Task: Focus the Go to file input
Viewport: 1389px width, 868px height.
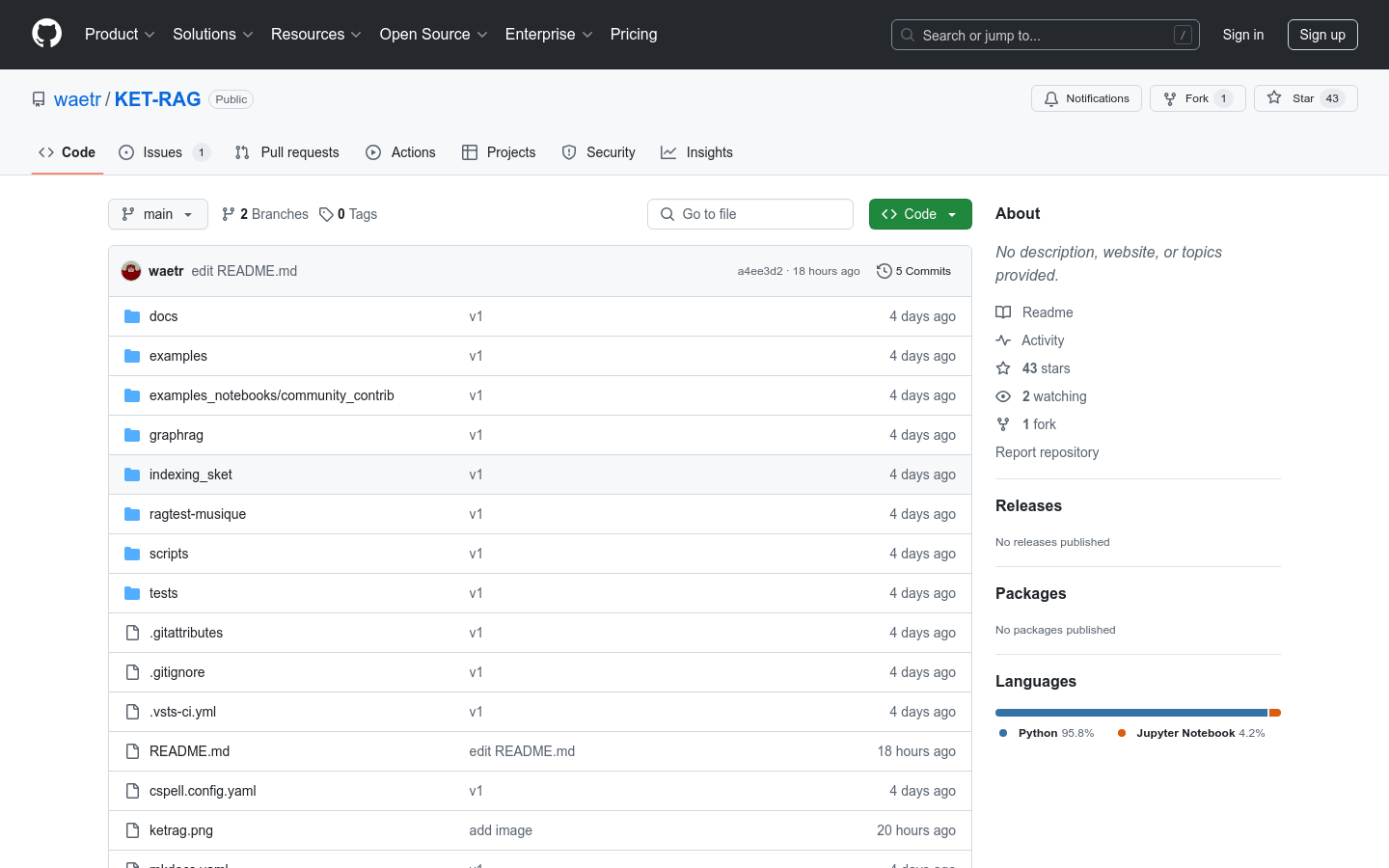Action: click(750, 214)
